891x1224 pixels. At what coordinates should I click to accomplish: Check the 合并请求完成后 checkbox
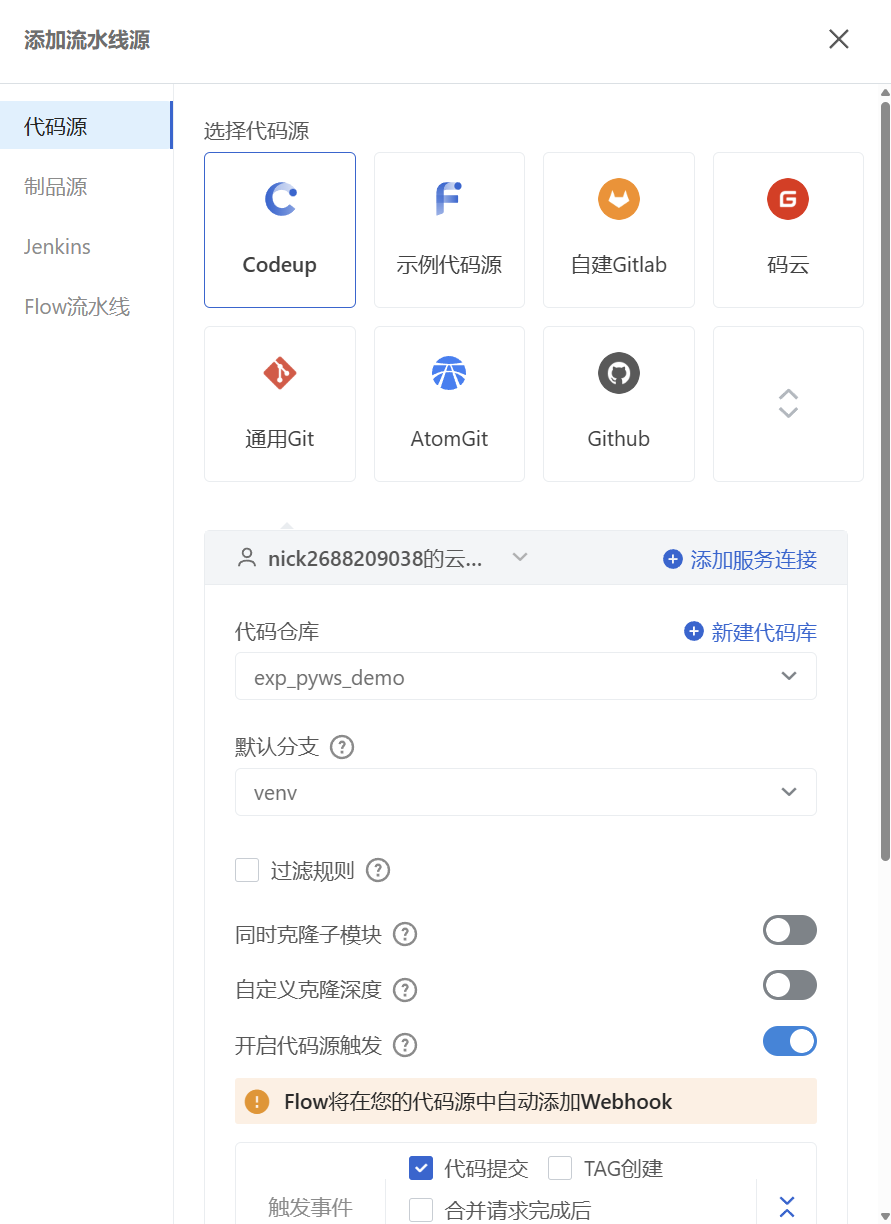click(x=421, y=1210)
